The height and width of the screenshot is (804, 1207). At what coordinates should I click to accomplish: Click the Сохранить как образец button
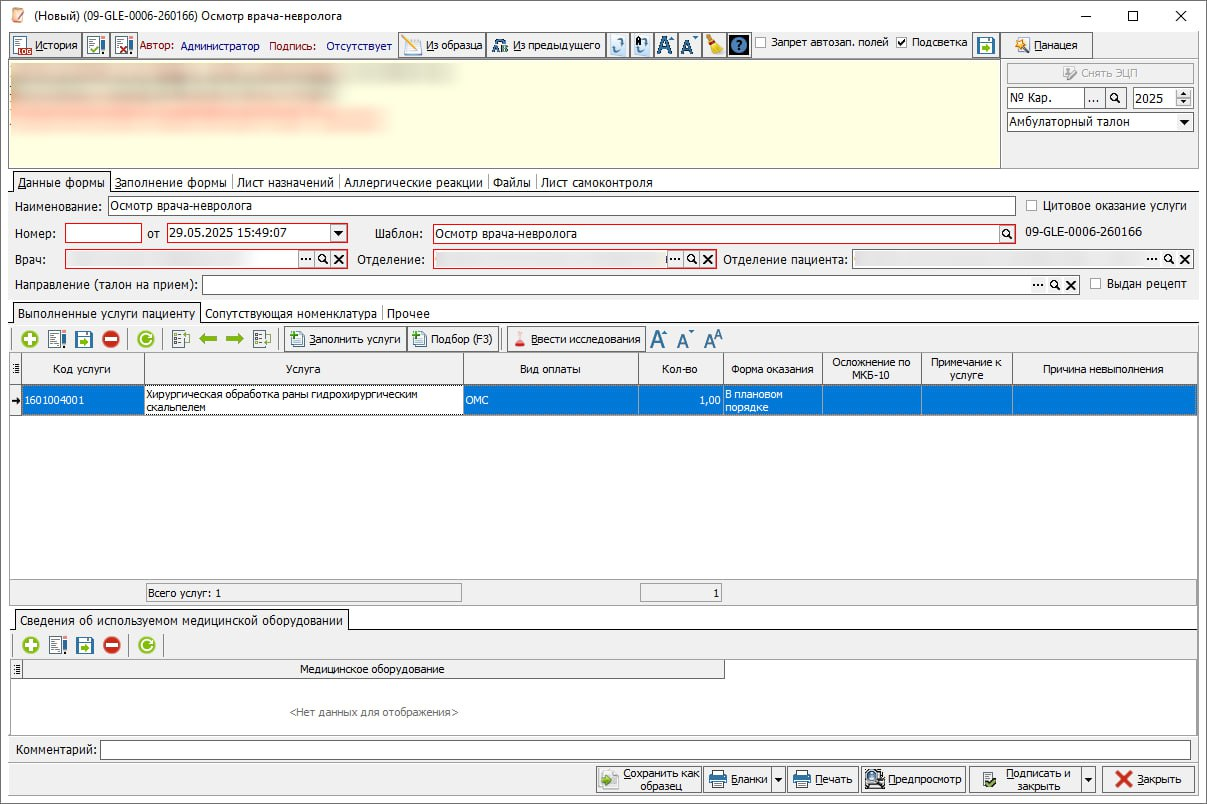click(649, 780)
